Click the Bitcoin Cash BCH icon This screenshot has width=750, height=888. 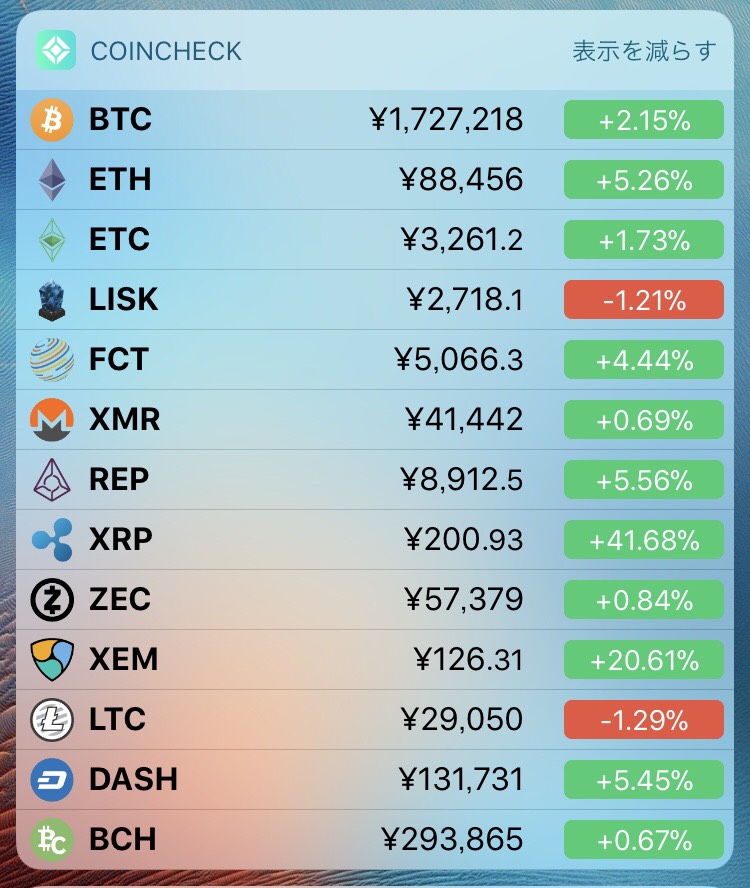point(52,840)
